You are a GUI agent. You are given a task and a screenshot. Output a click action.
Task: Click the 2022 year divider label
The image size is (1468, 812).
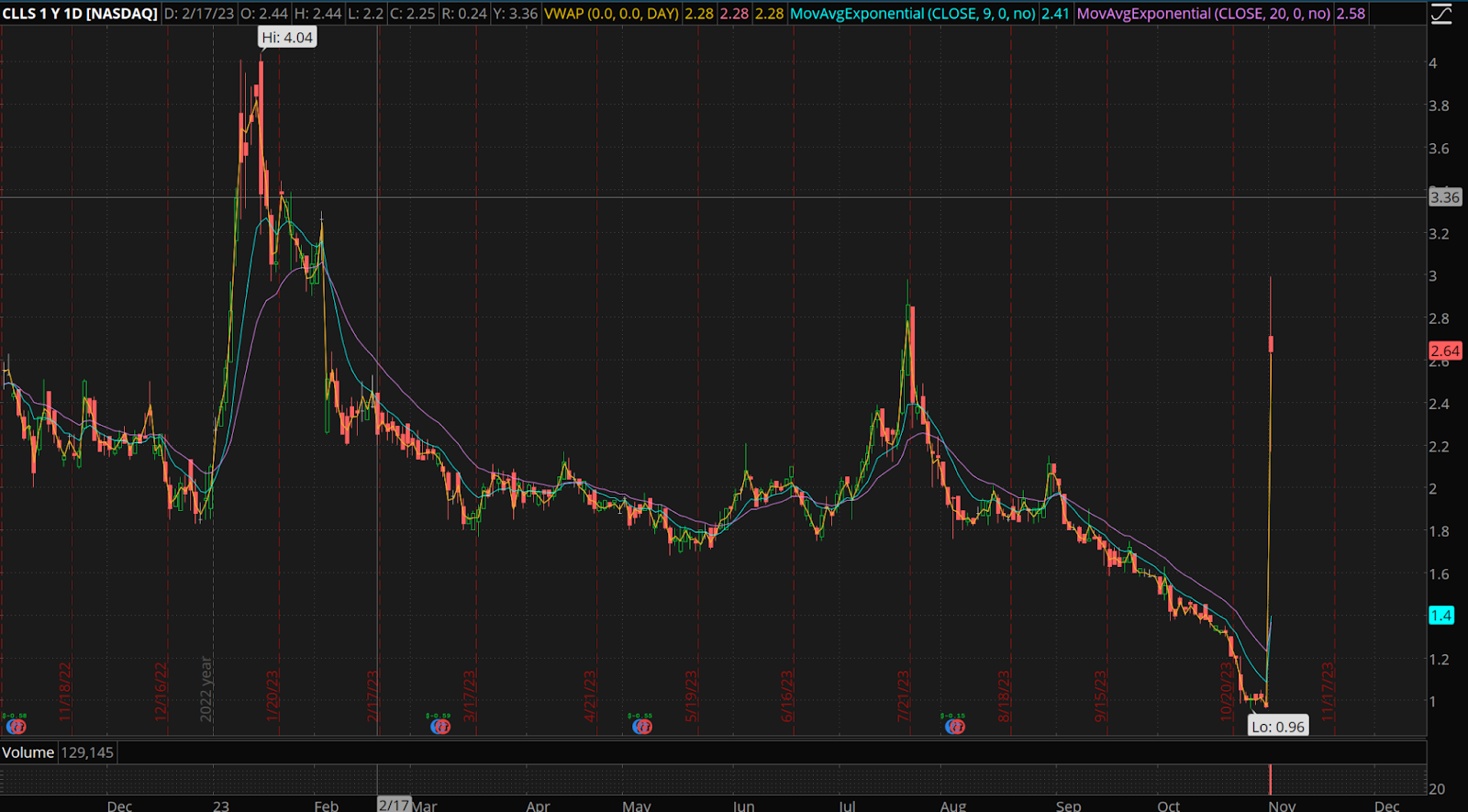point(206,689)
